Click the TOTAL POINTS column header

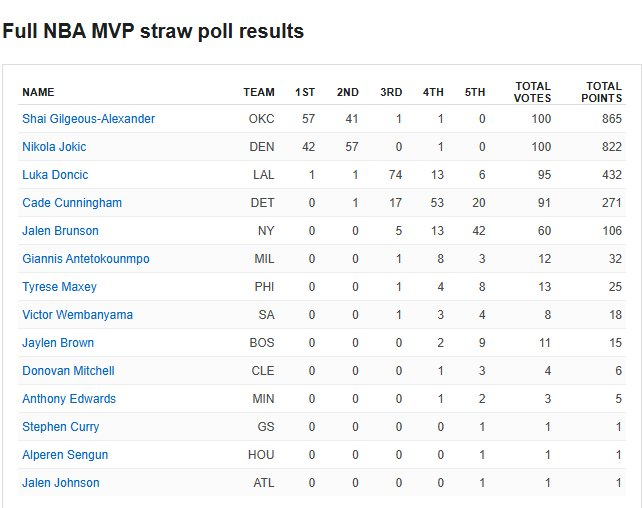click(x=602, y=92)
